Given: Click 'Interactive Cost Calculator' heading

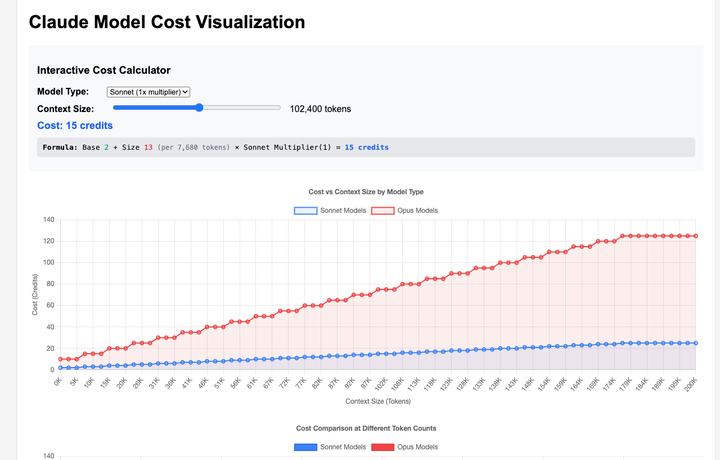Looking at the screenshot, I should [x=104, y=70].
